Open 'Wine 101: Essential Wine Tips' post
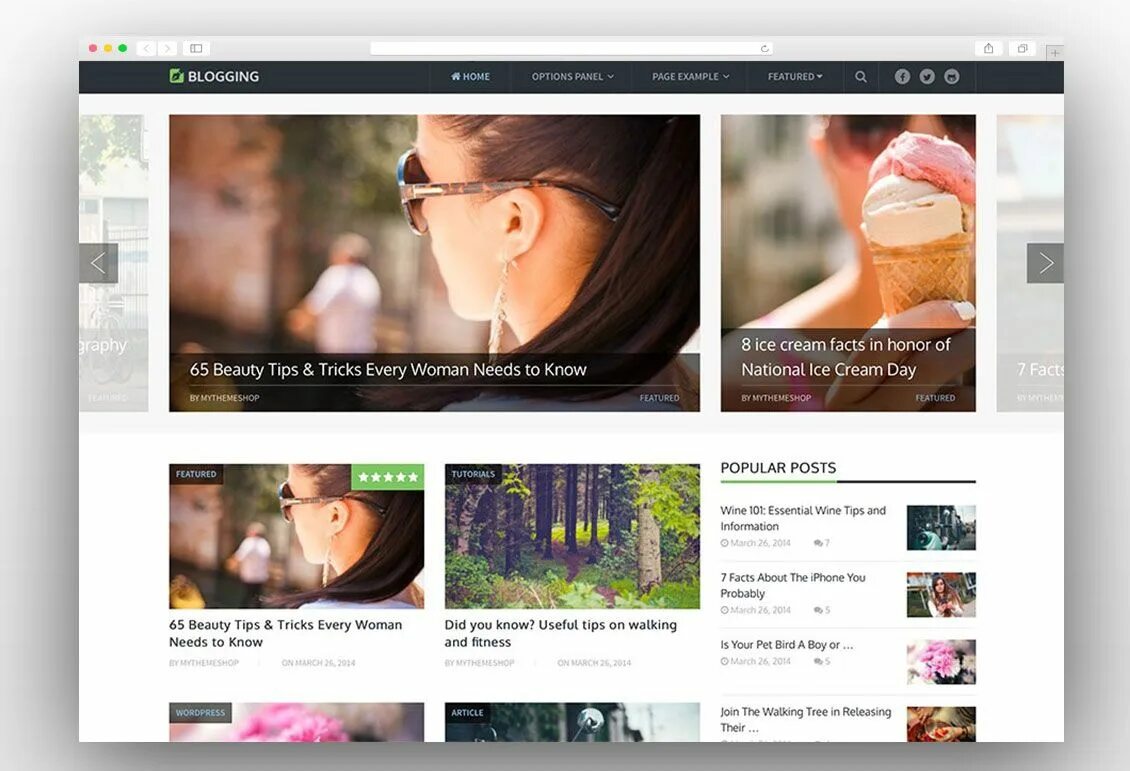 click(803, 518)
